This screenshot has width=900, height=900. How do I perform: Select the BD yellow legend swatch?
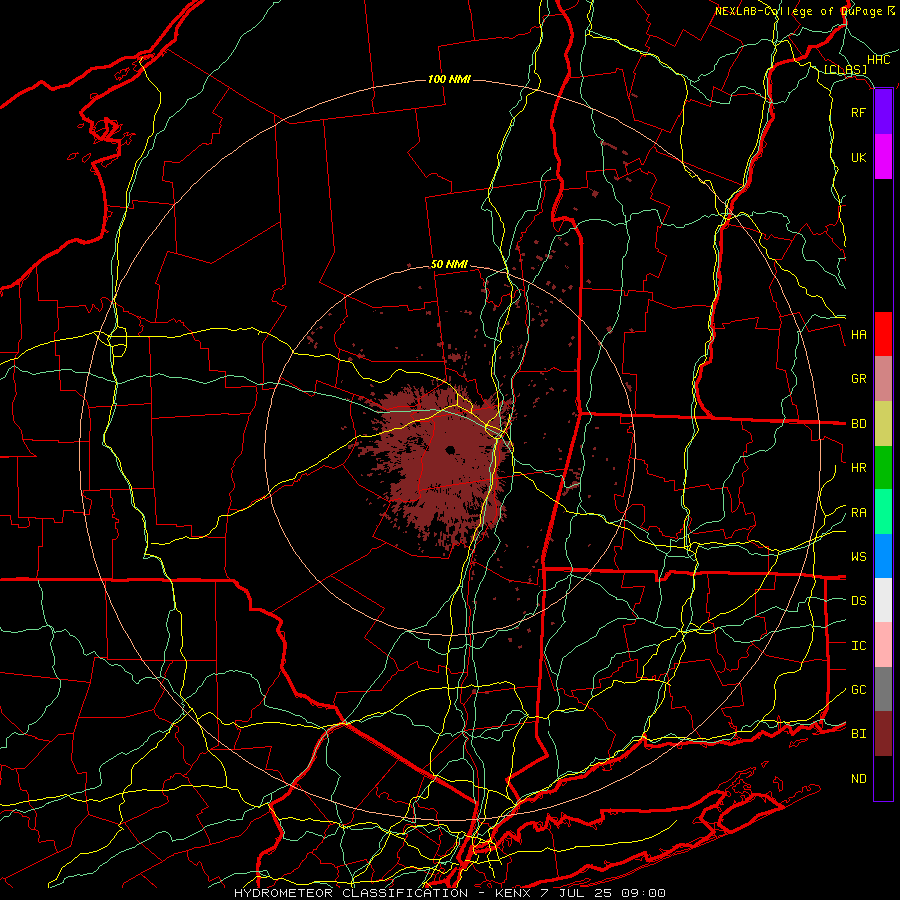tap(883, 424)
